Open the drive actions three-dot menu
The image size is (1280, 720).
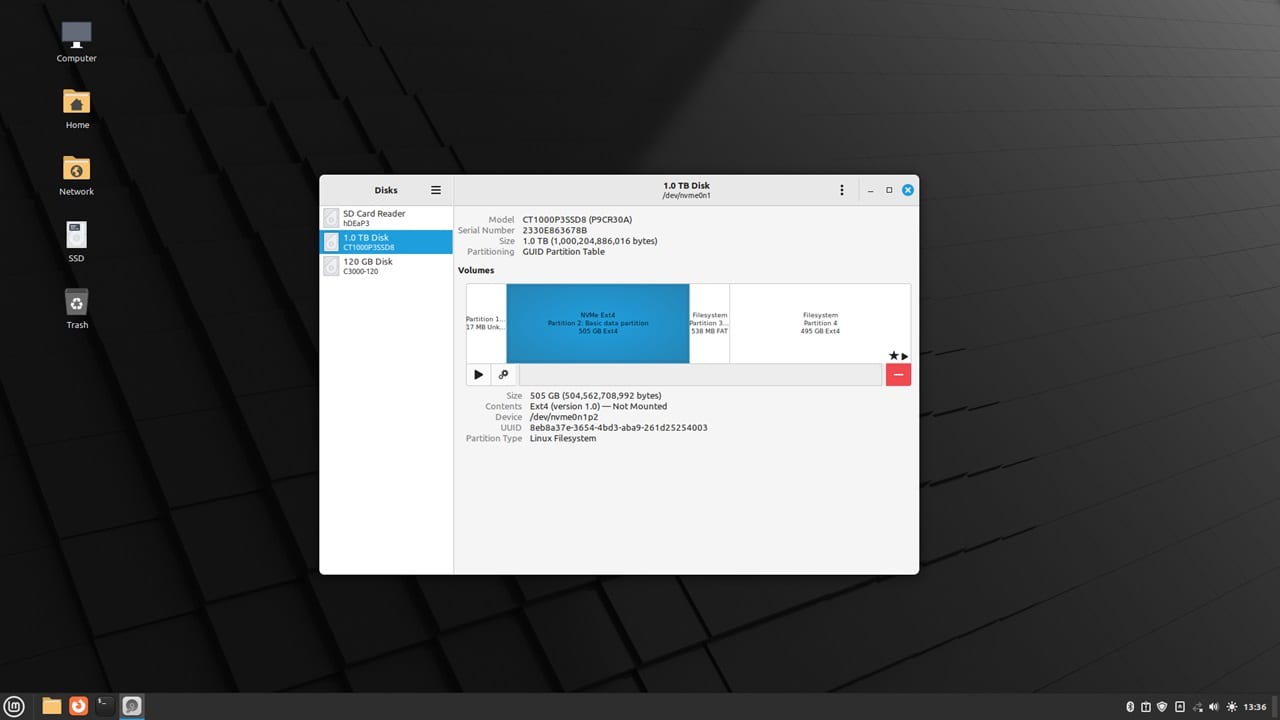[841, 189]
